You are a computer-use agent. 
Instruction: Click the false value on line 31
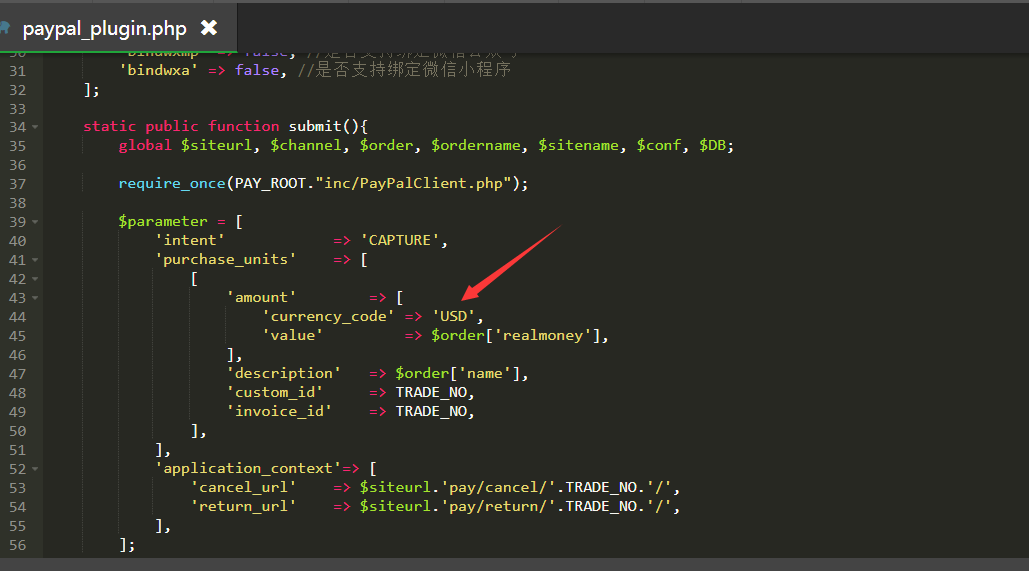(257, 70)
